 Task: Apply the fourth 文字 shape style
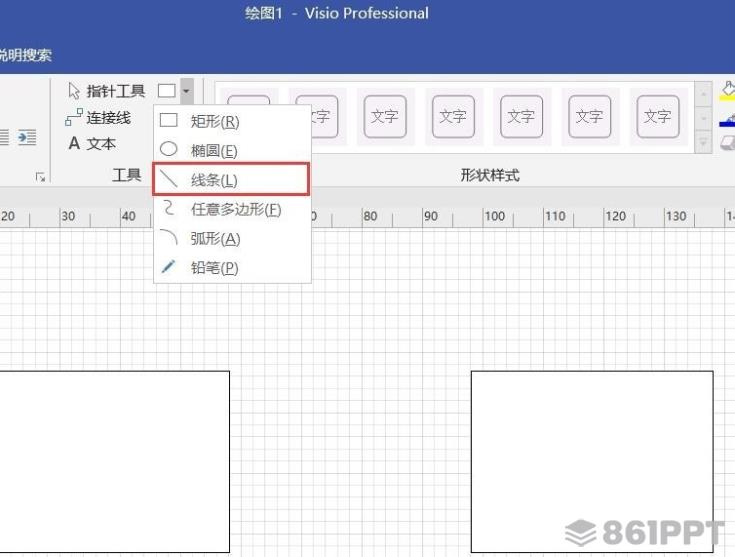tap(453, 116)
